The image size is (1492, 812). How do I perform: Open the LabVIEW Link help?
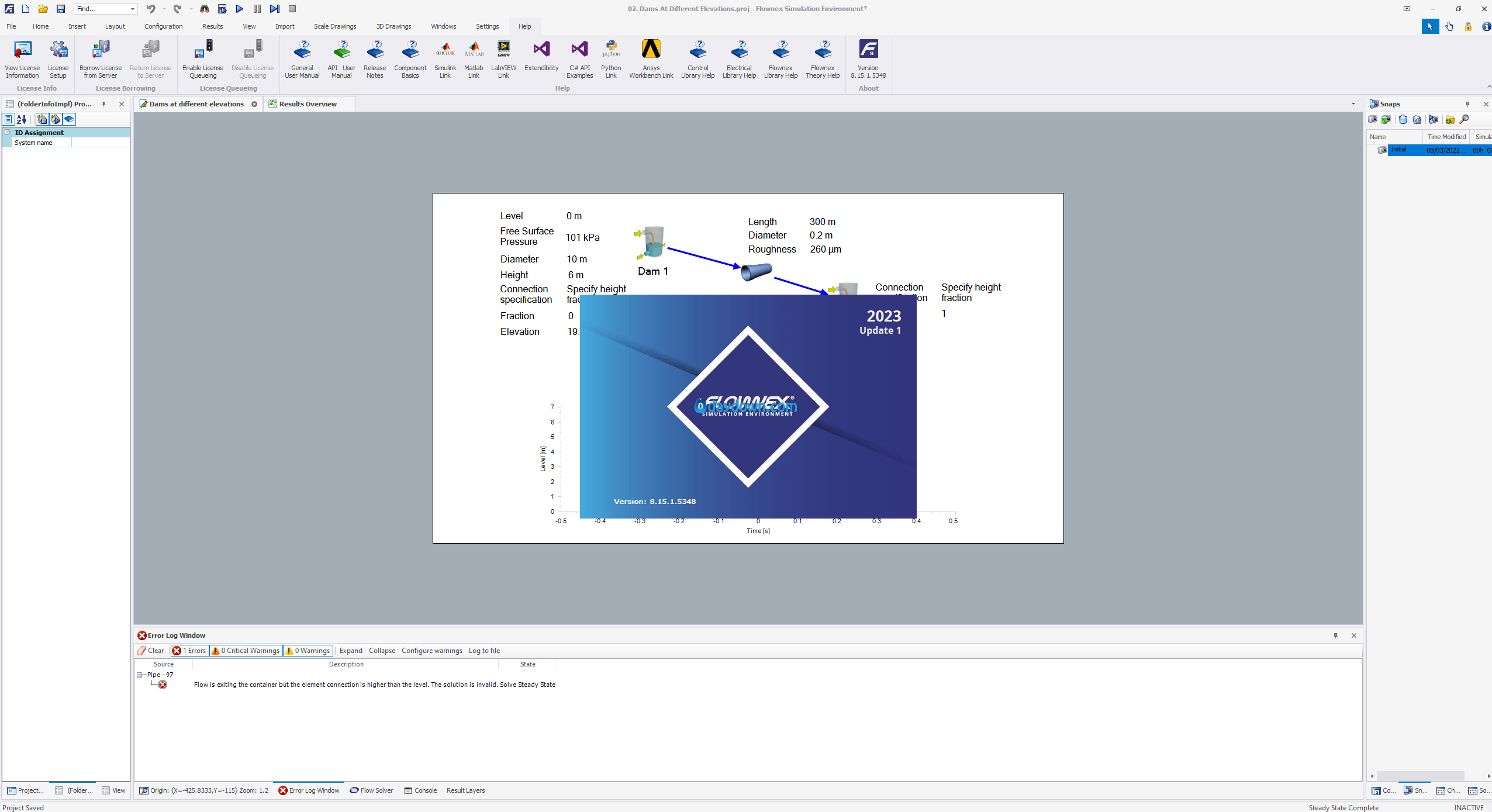503,59
